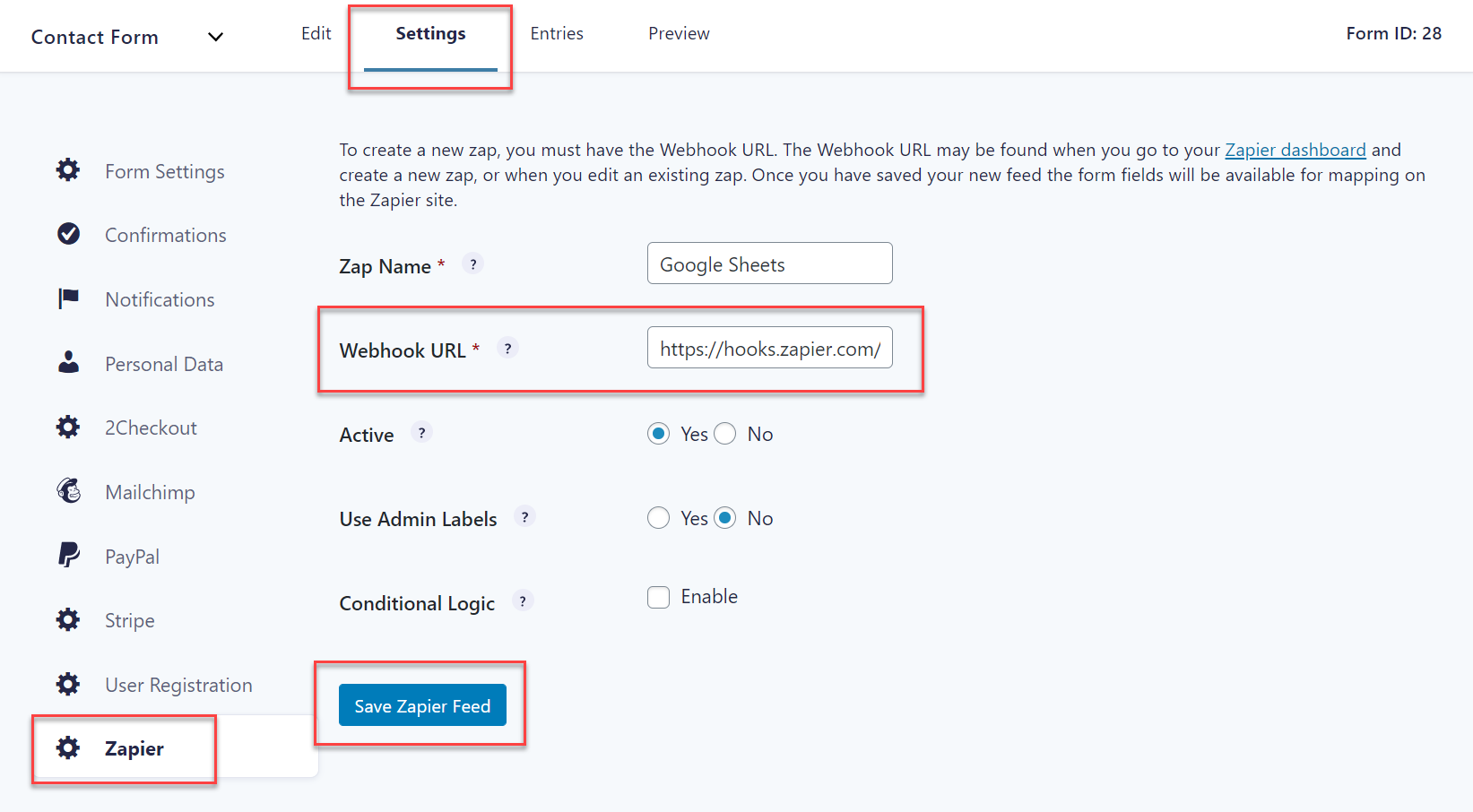The width and height of the screenshot is (1473, 812).
Task: Click the Mailchimp monkey icon
Action: point(68,491)
